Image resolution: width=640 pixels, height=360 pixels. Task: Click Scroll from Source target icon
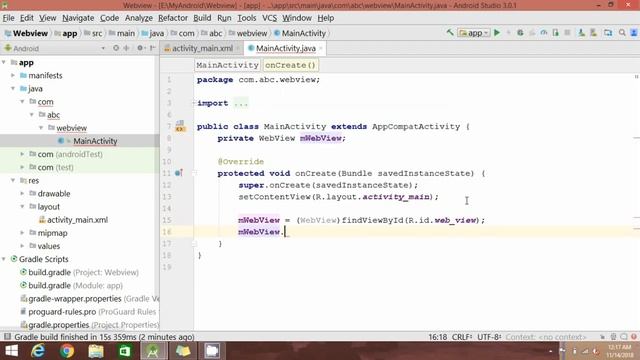116,48
